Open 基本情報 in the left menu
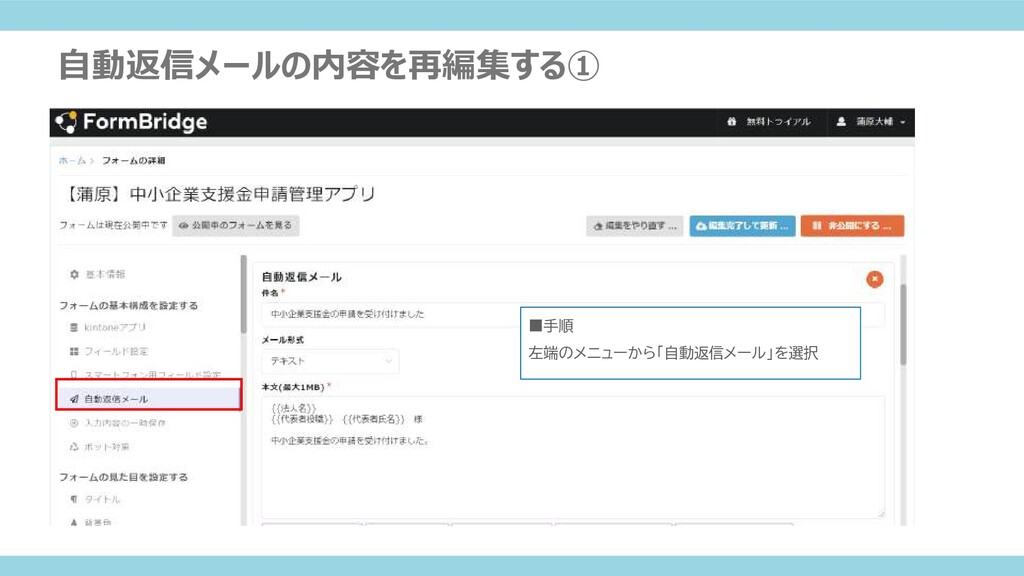 [x=104, y=274]
